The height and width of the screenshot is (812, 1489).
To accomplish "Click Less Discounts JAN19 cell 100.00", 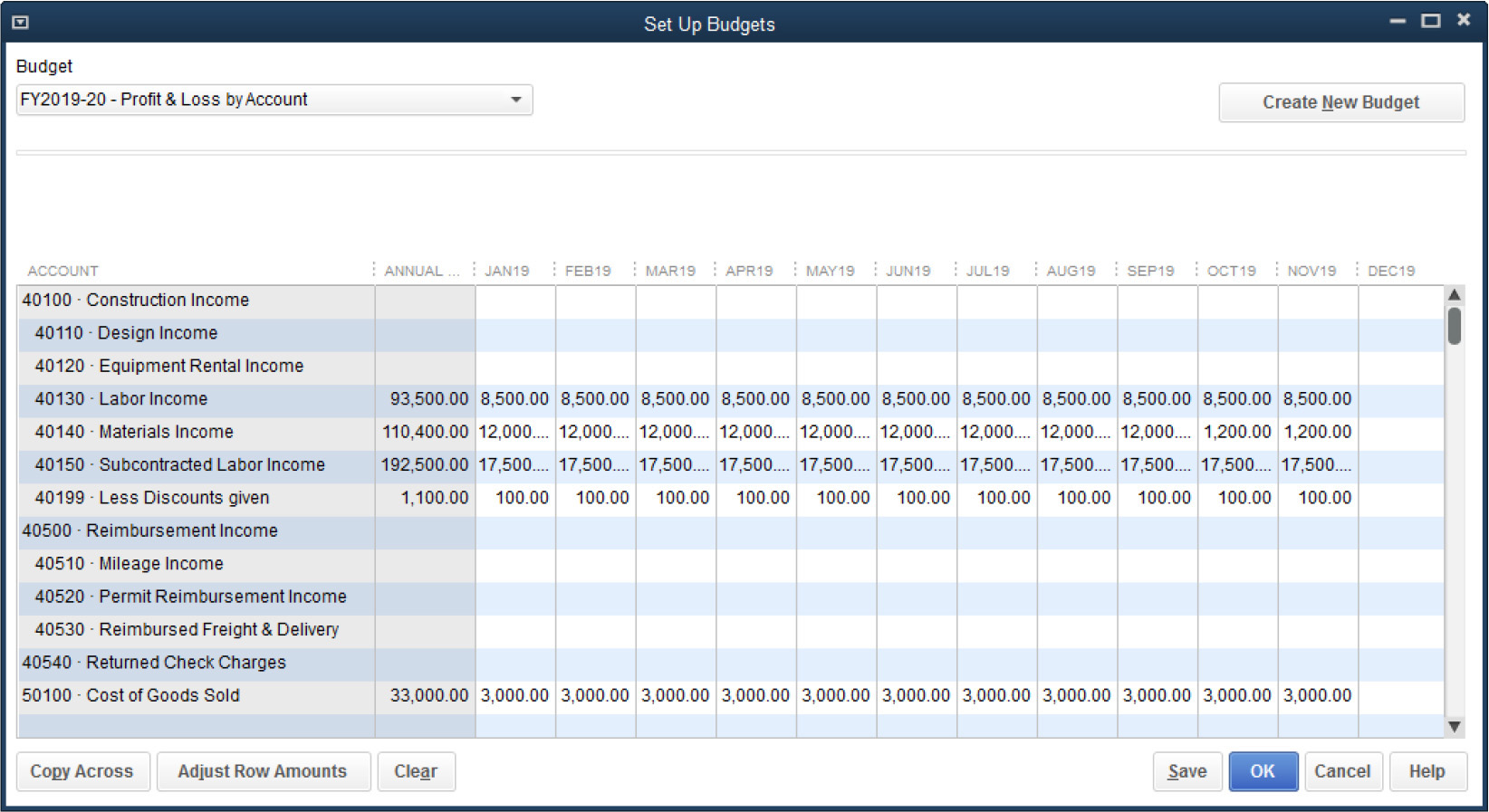I will tap(515, 499).
